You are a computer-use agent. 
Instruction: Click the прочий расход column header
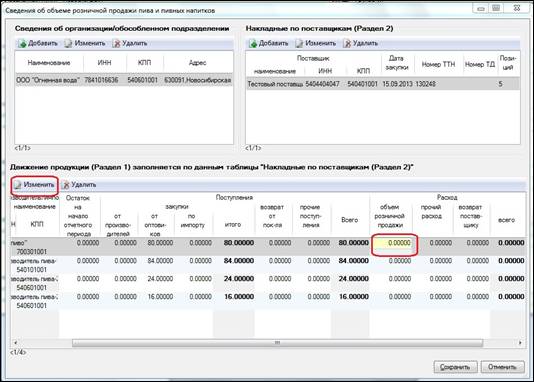pyautogui.click(x=431, y=212)
